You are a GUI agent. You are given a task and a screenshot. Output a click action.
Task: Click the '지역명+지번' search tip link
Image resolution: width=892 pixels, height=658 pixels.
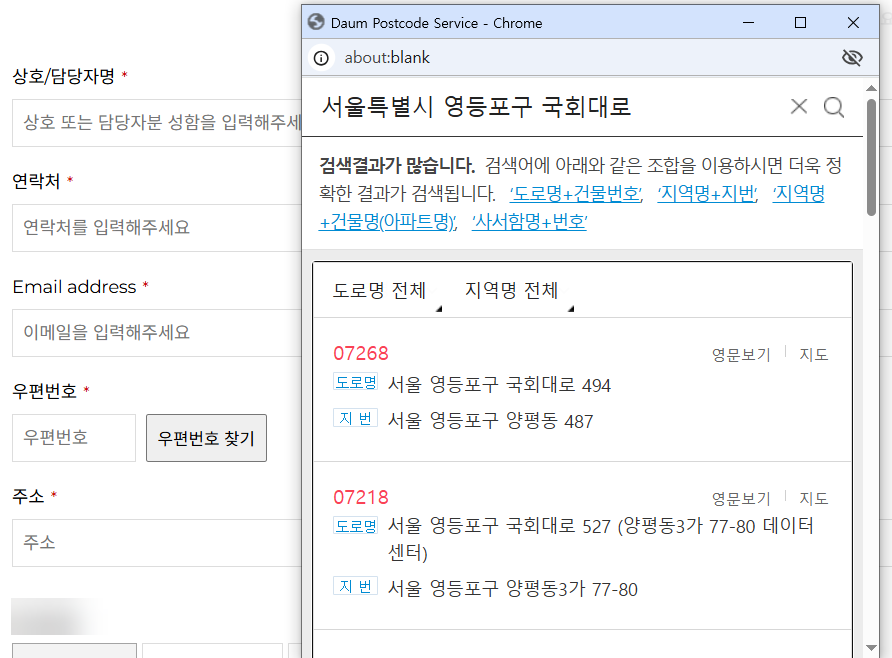pyautogui.click(x=707, y=194)
